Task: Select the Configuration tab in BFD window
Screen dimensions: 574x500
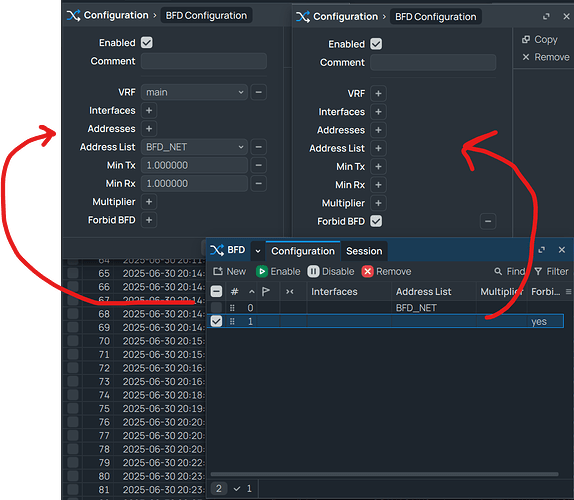Action: [303, 251]
